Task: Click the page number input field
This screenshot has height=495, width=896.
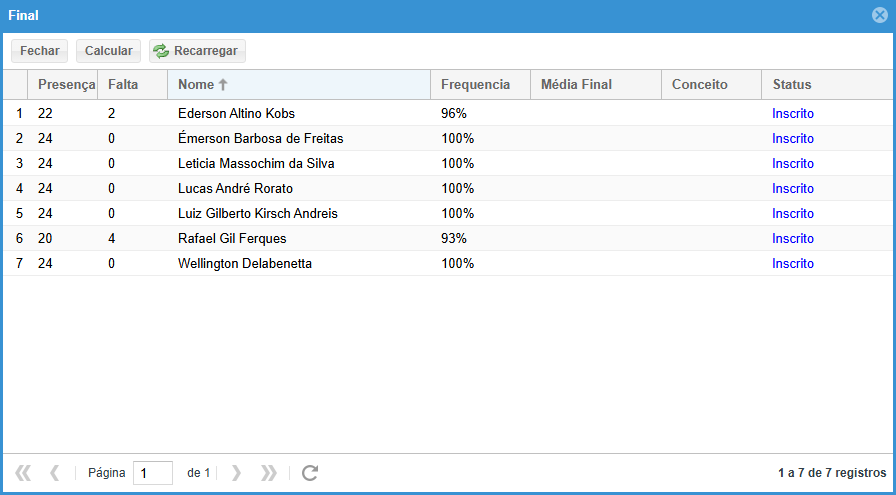Action: click(x=152, y=473)
